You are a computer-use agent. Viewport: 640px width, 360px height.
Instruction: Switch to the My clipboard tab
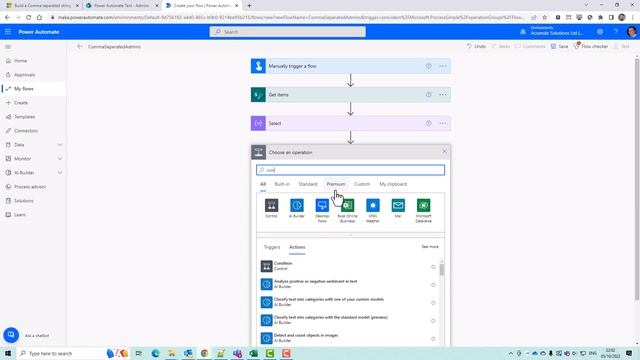click(x=393, y=184)
